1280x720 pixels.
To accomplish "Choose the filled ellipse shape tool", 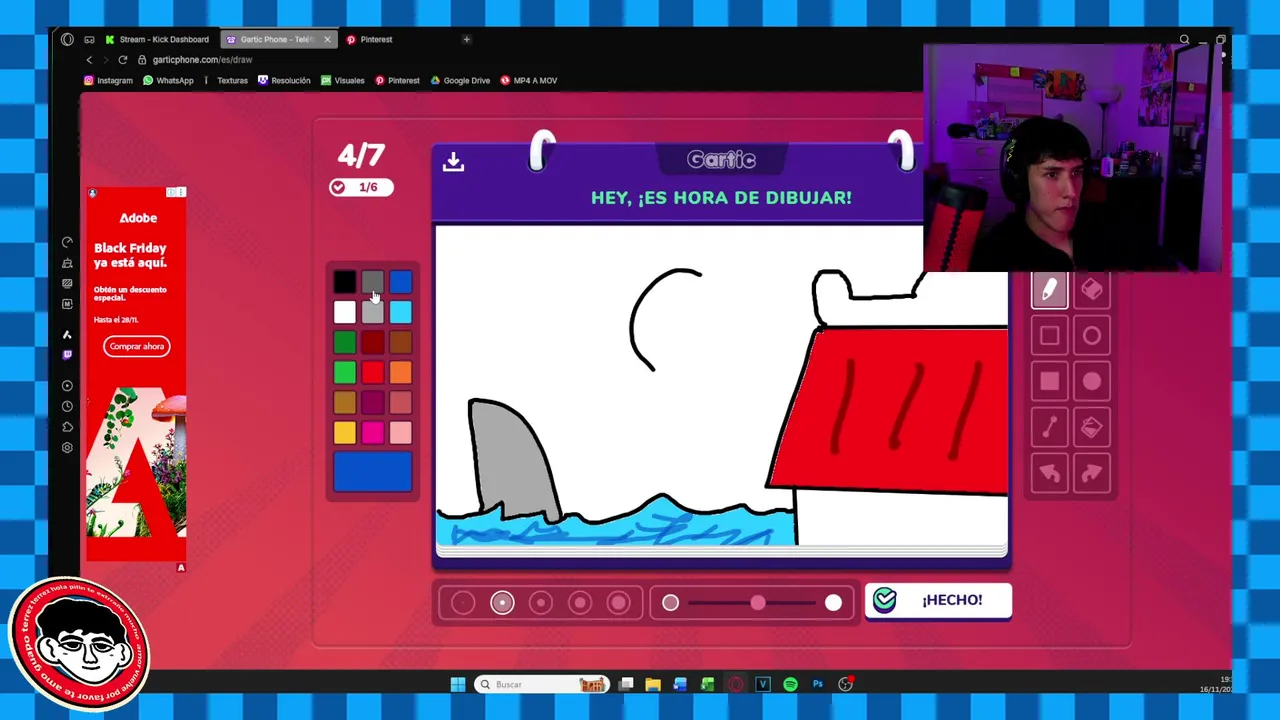I will [x=1091, y=382].
